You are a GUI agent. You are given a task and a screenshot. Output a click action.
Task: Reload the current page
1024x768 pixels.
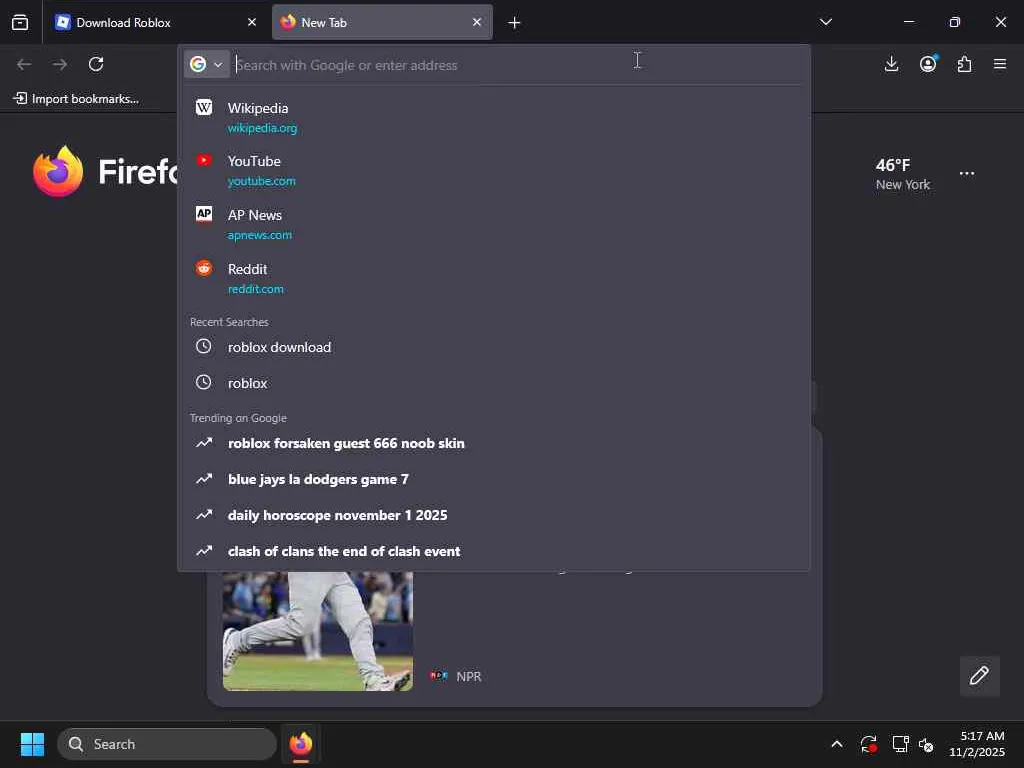(x=96, y=64)
